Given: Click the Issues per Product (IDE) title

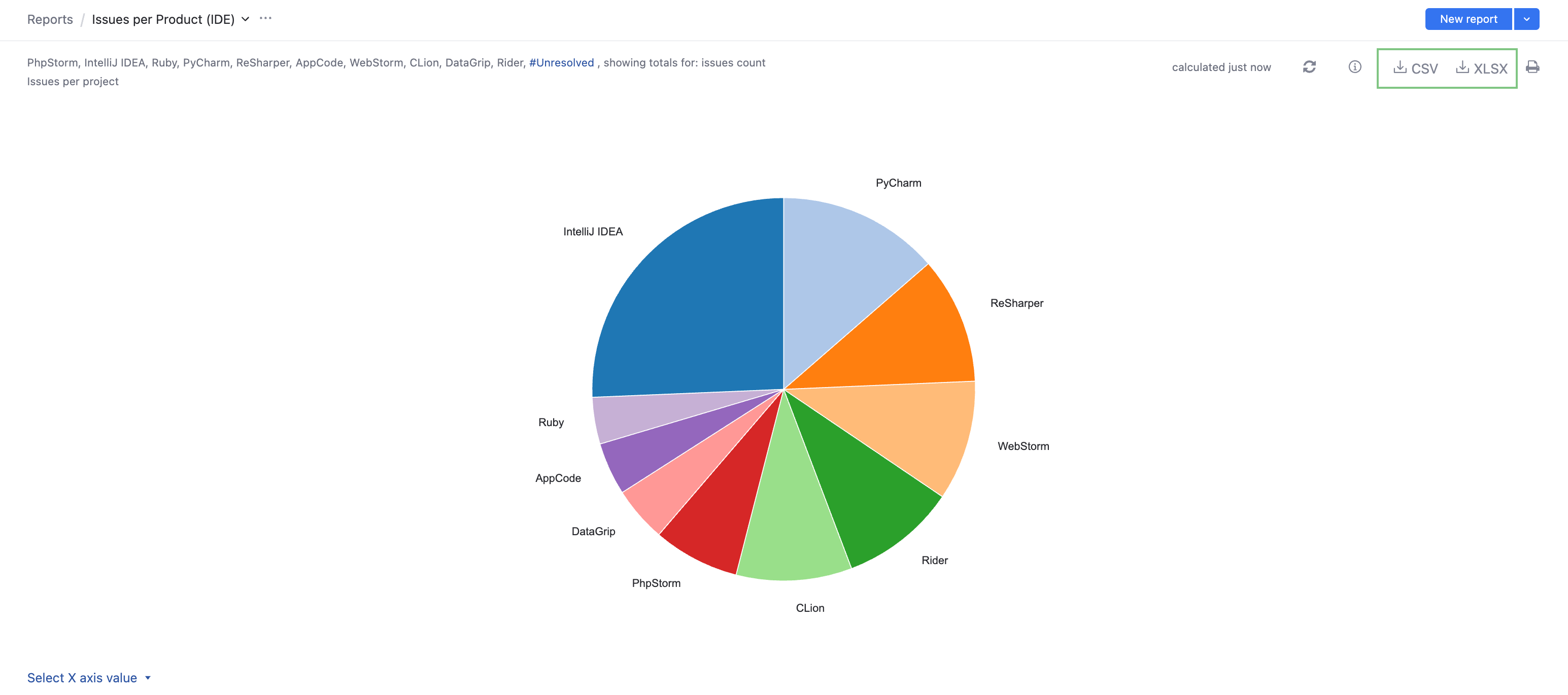Looking at the screenshot, I should tap(163, 19).
